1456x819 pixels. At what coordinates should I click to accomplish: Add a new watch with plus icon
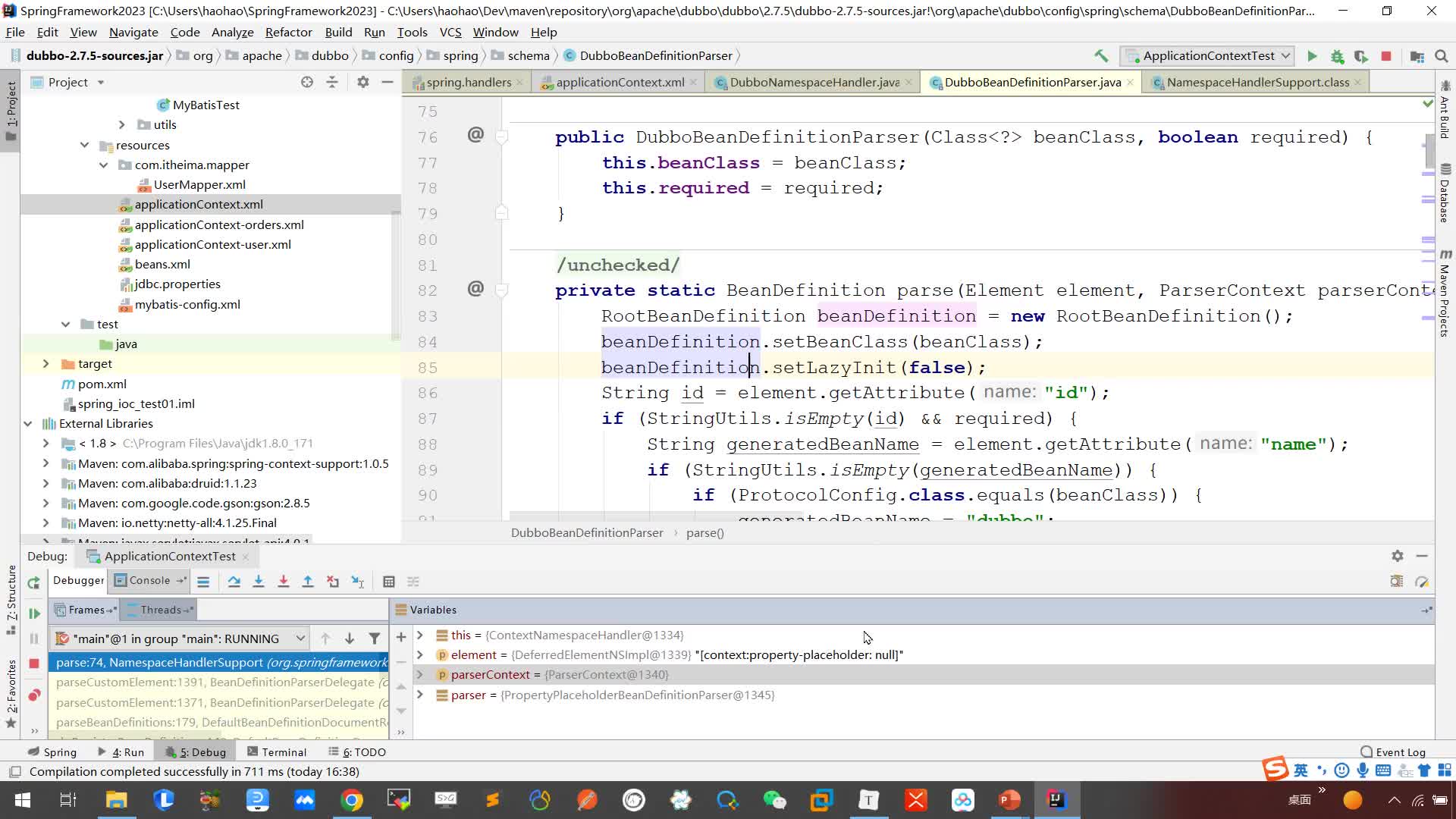(x=401, y=636)
